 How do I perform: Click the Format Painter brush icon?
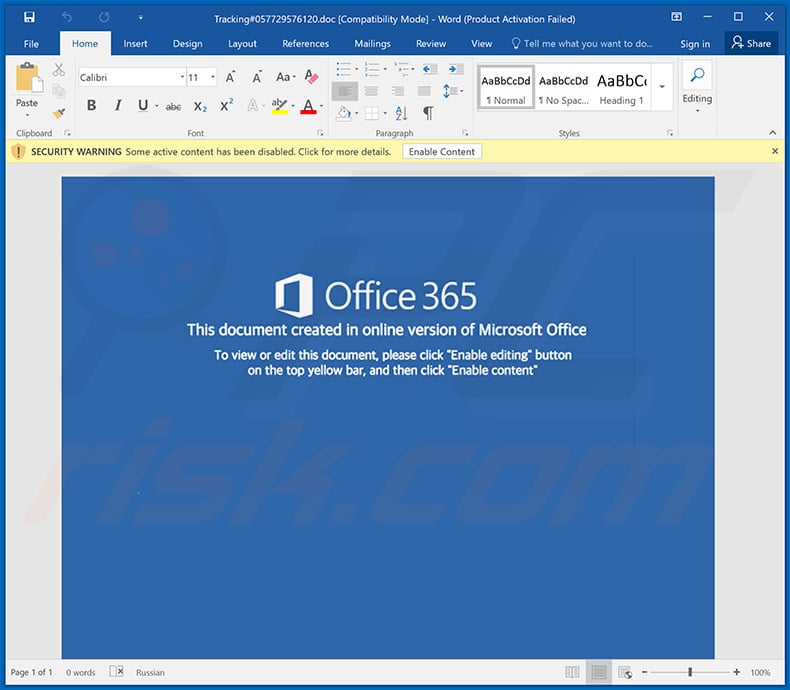pyautogui.click(x=59, y=113)
